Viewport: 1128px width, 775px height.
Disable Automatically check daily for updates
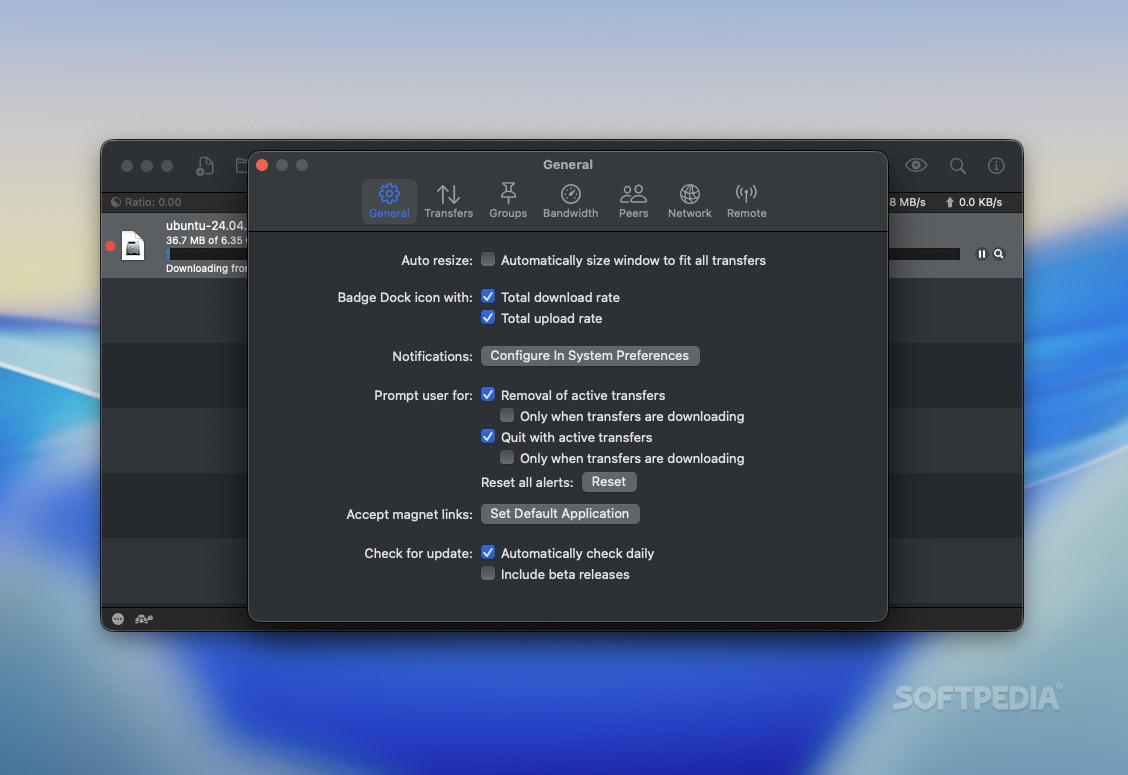click(x=488, y=553)
